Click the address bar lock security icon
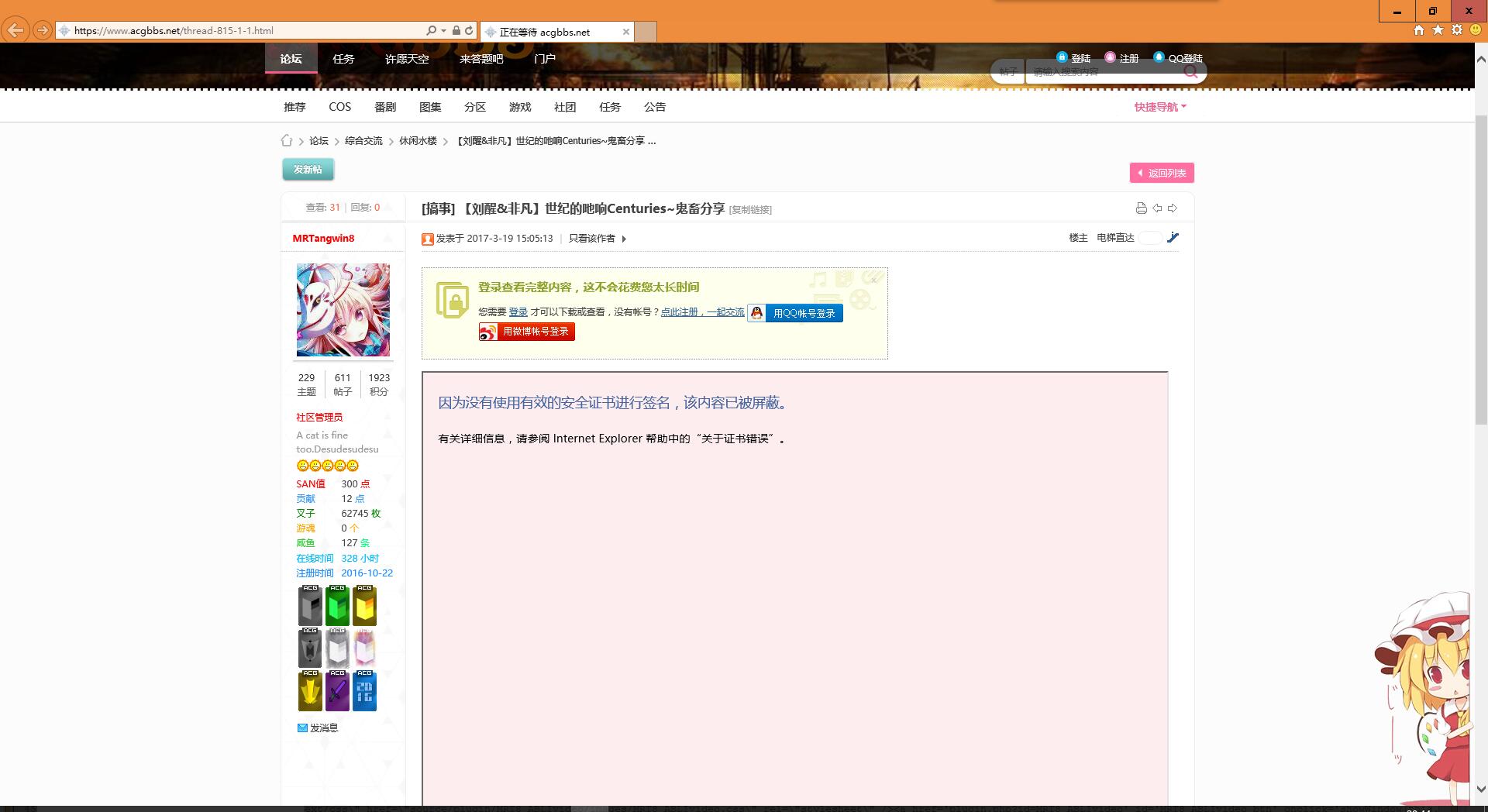Screen dimensions: 1488x812 pyautogui.click(x=456, y=30)
